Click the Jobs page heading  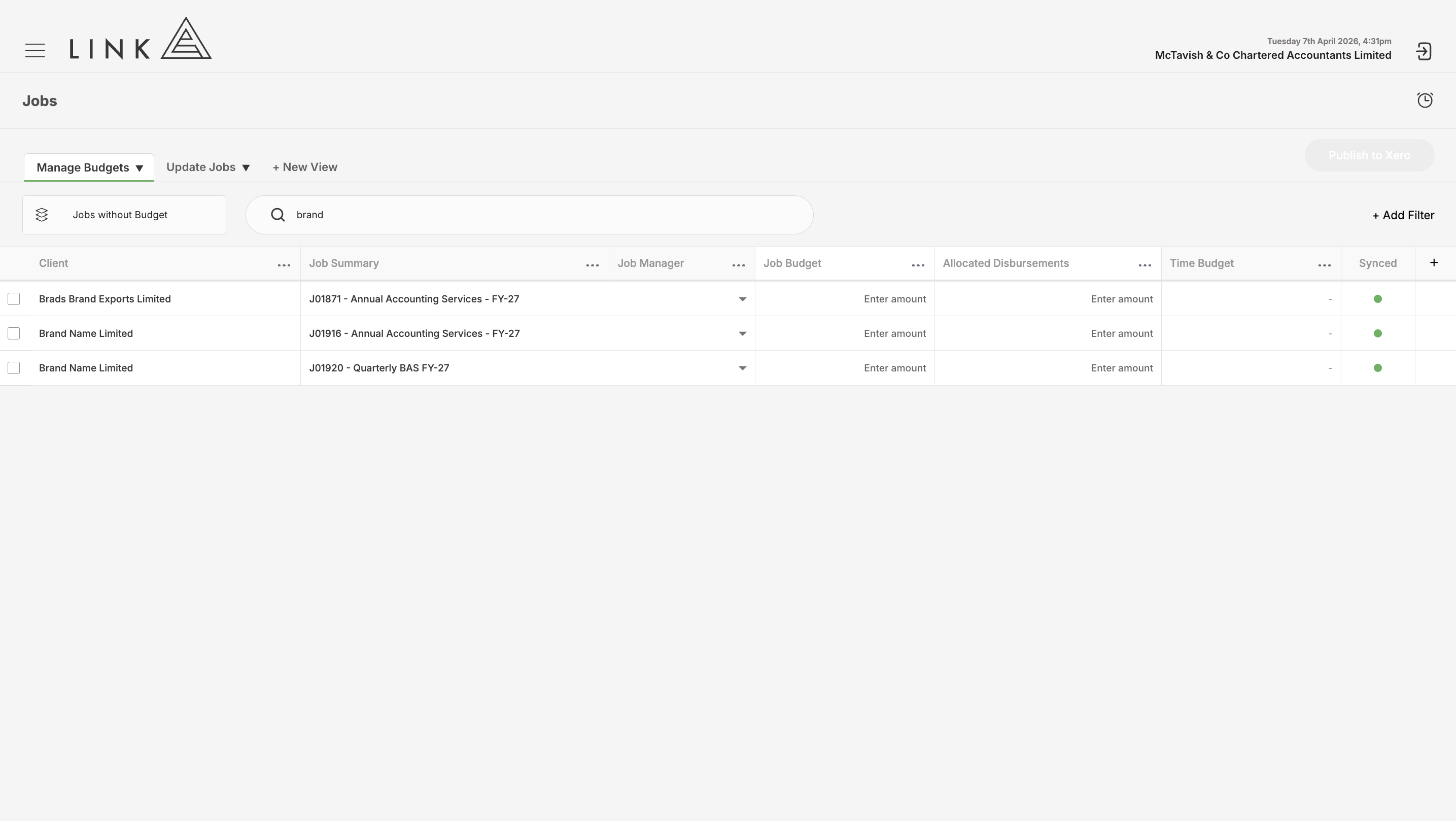point(40,101)
